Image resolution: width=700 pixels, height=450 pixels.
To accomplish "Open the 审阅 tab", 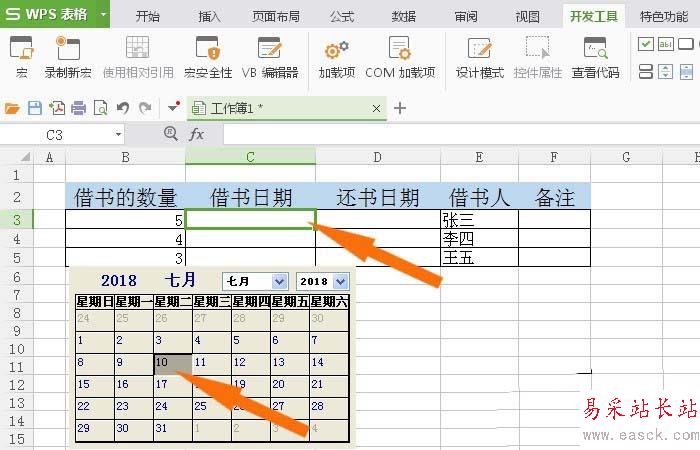I will pyautogui.click(x=466, y=17).
